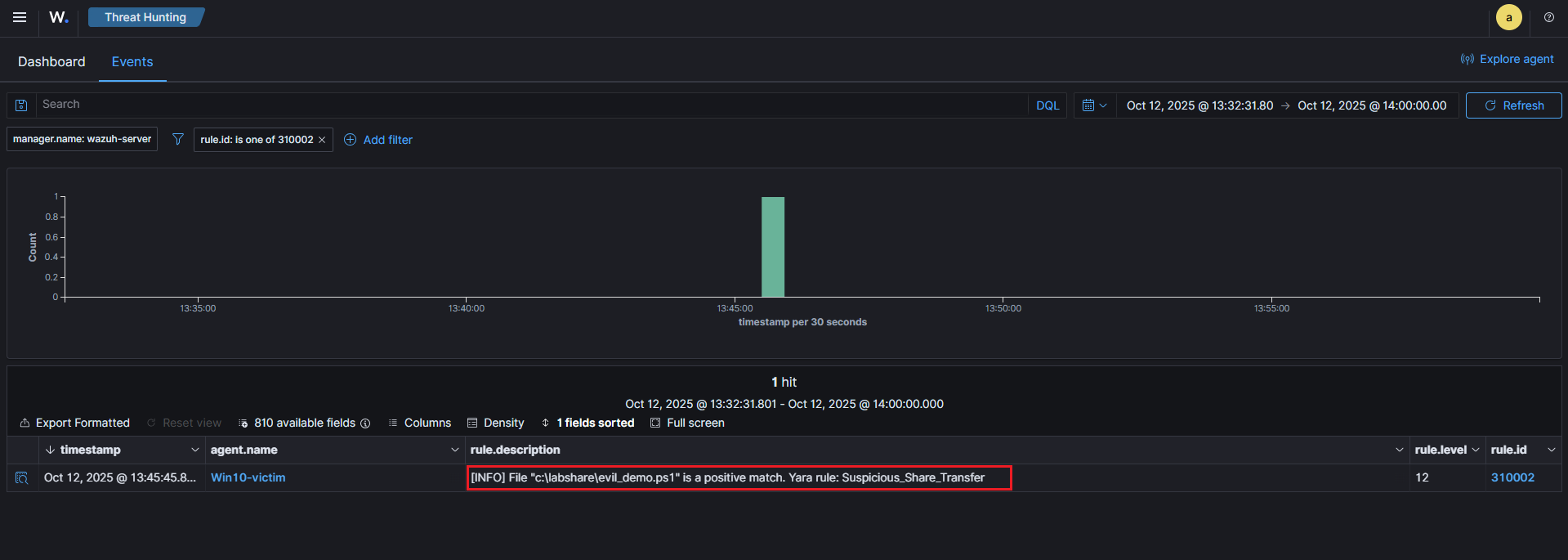The height and width of the screenshot is (560, 1568).
Task: Expand timestamp column header menu
Action: tap(194, 450)
